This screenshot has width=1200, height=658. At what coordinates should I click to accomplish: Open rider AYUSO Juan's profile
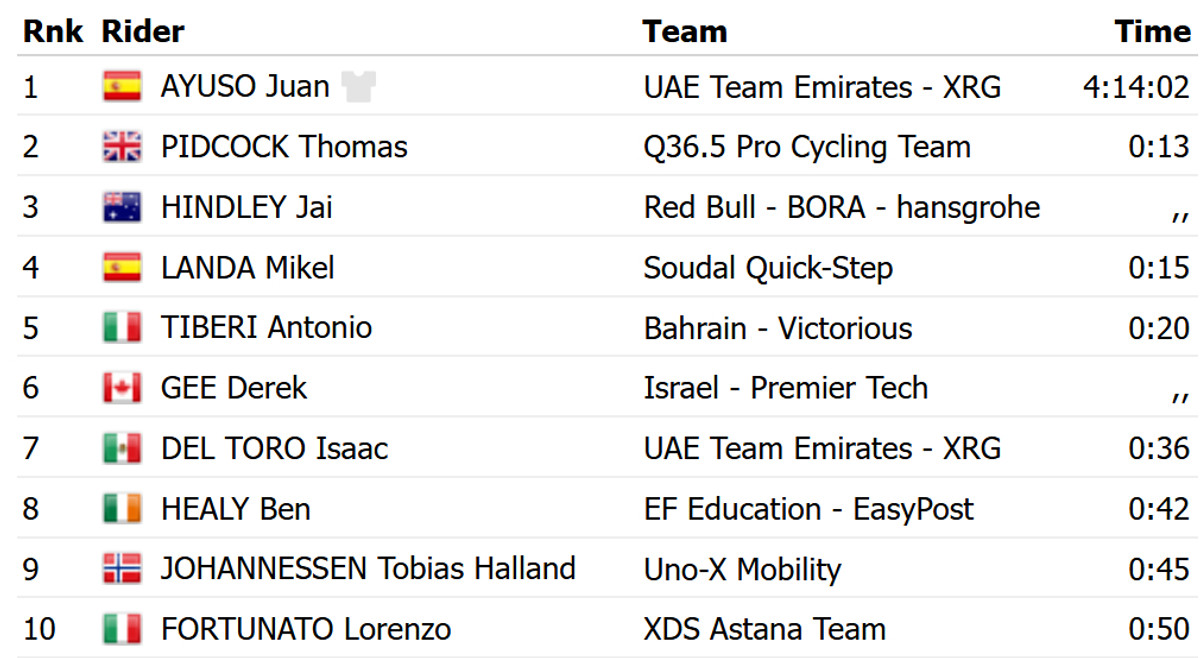pyautogui.click(x=245, y=87)
